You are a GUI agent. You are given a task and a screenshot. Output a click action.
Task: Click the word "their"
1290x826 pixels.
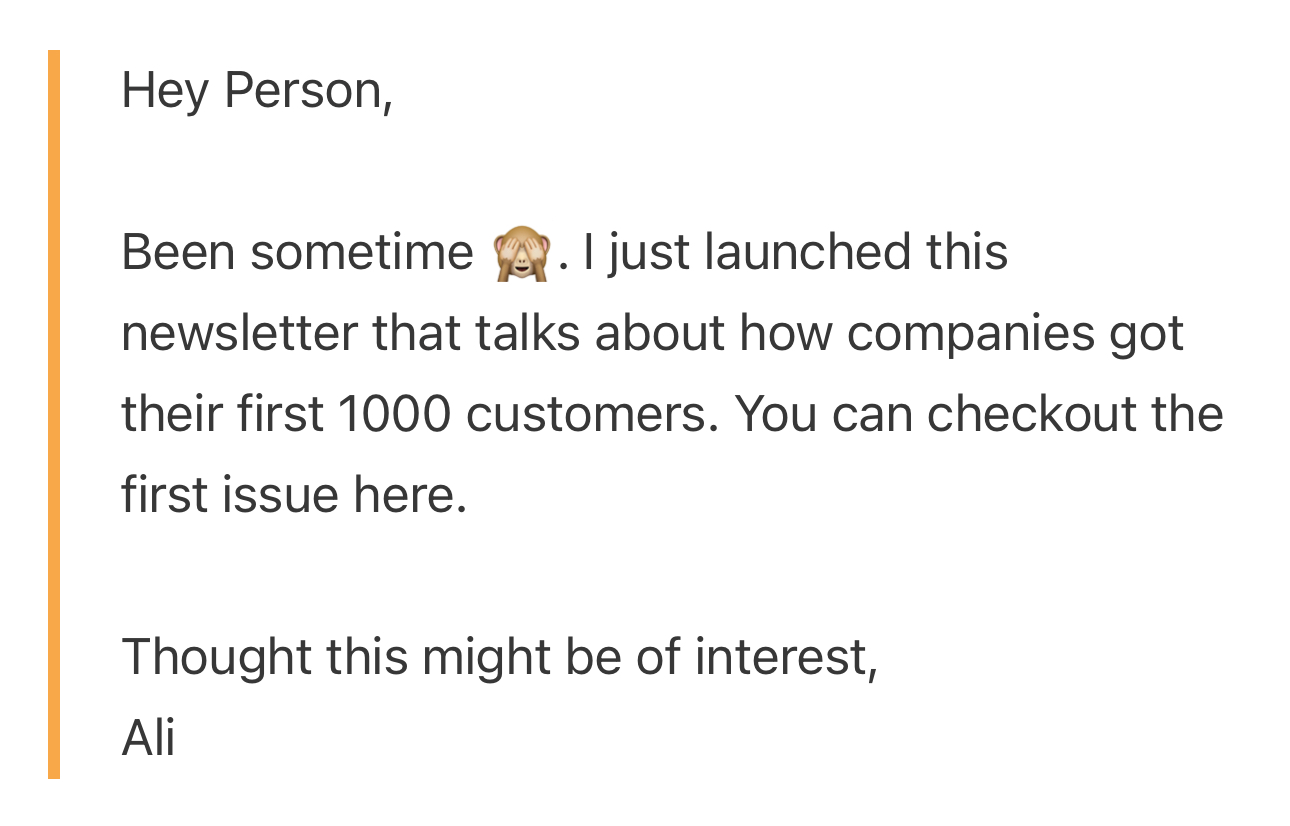[160, 414]
